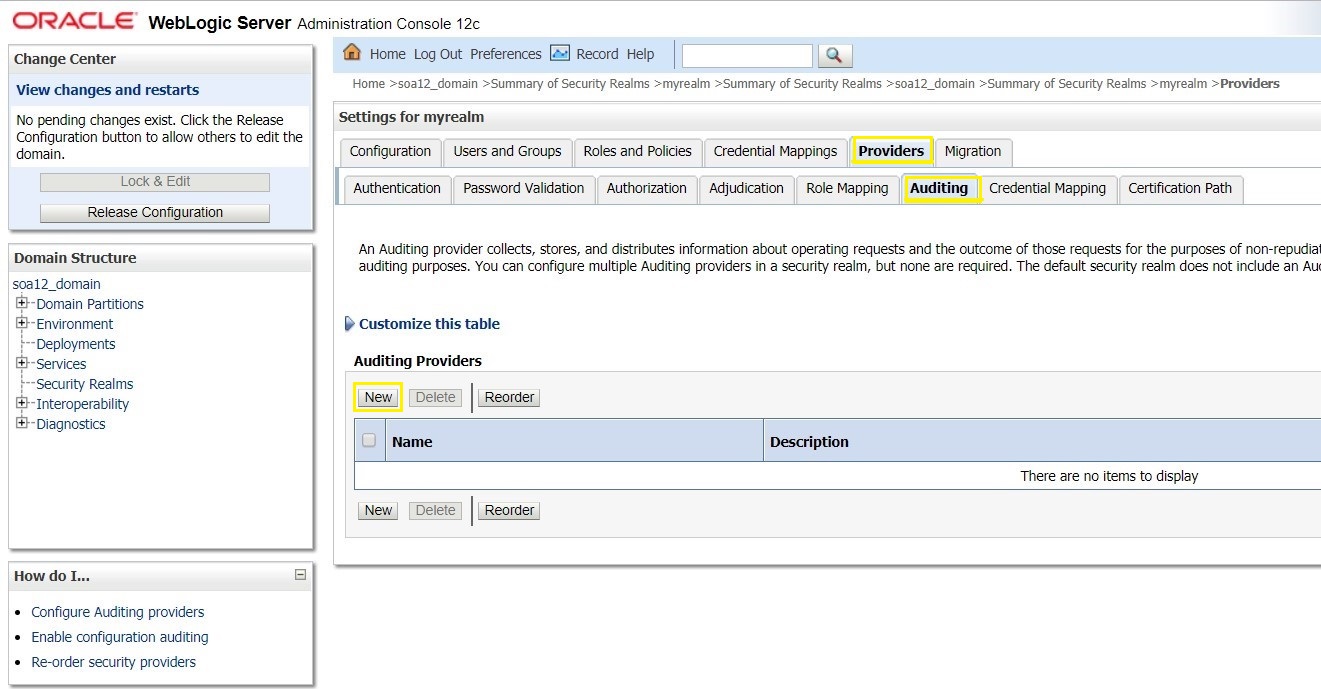Click the Home house icon in toolbar

pyautogui.click(x=352, y=53)
